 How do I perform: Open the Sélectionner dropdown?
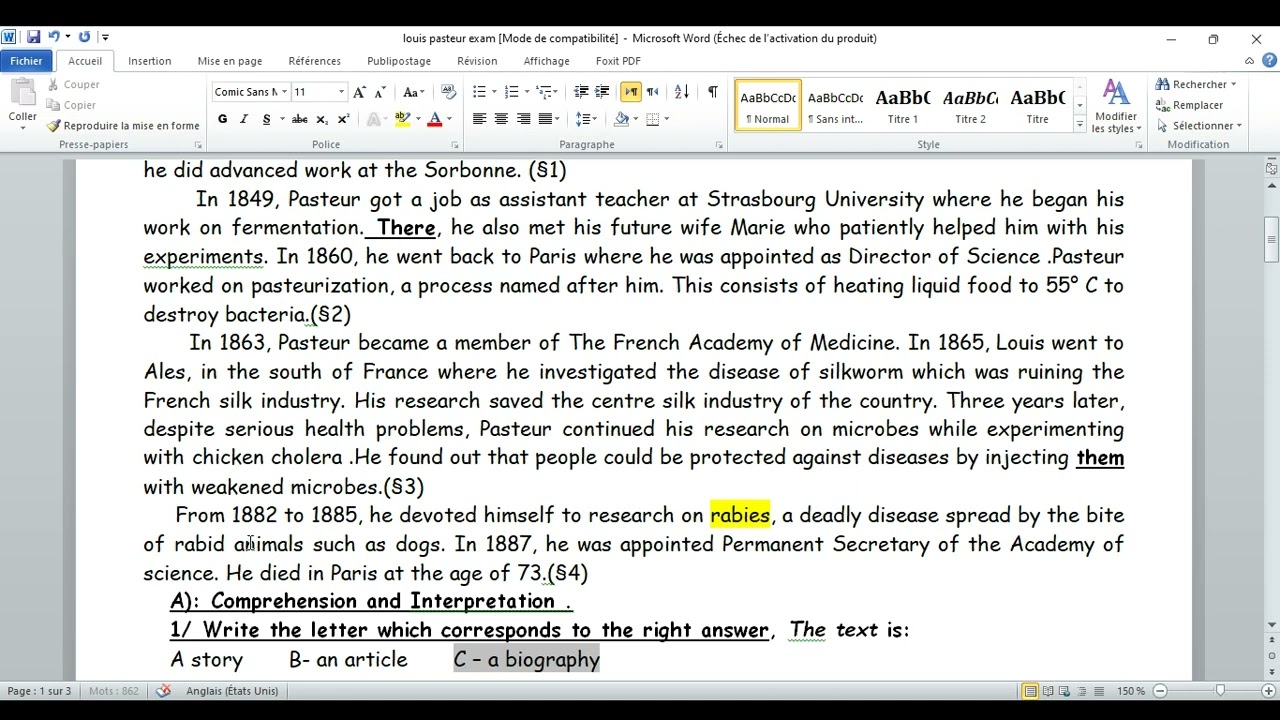1199,126
